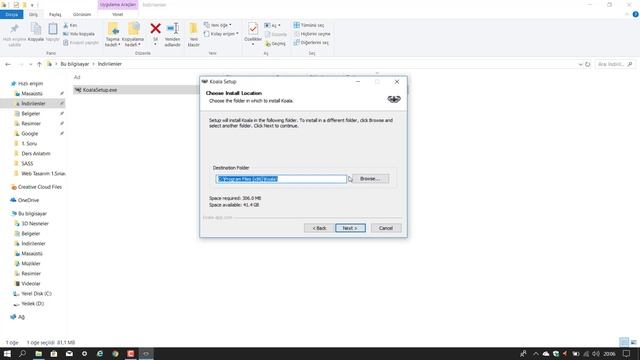This screenshot has width=640, height=360.
Task: Click the Uygulama Araçları contextual tab
Action: 118,4
